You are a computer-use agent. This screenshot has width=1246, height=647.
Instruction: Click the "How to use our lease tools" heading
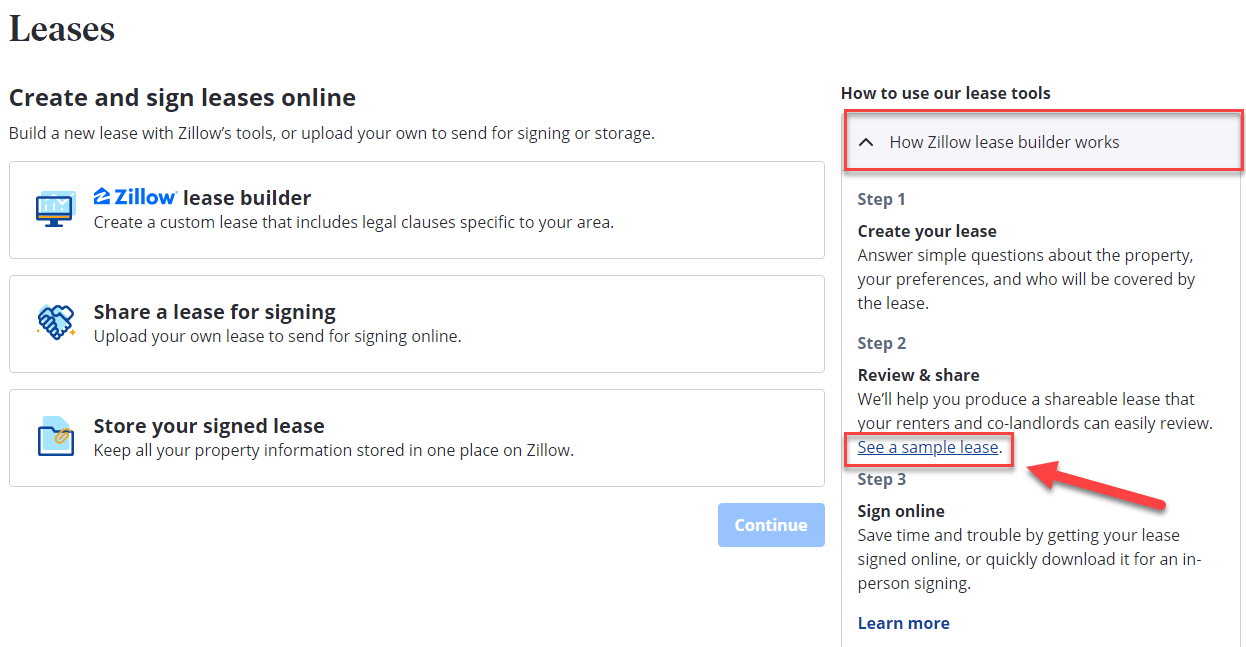point(945,92)
